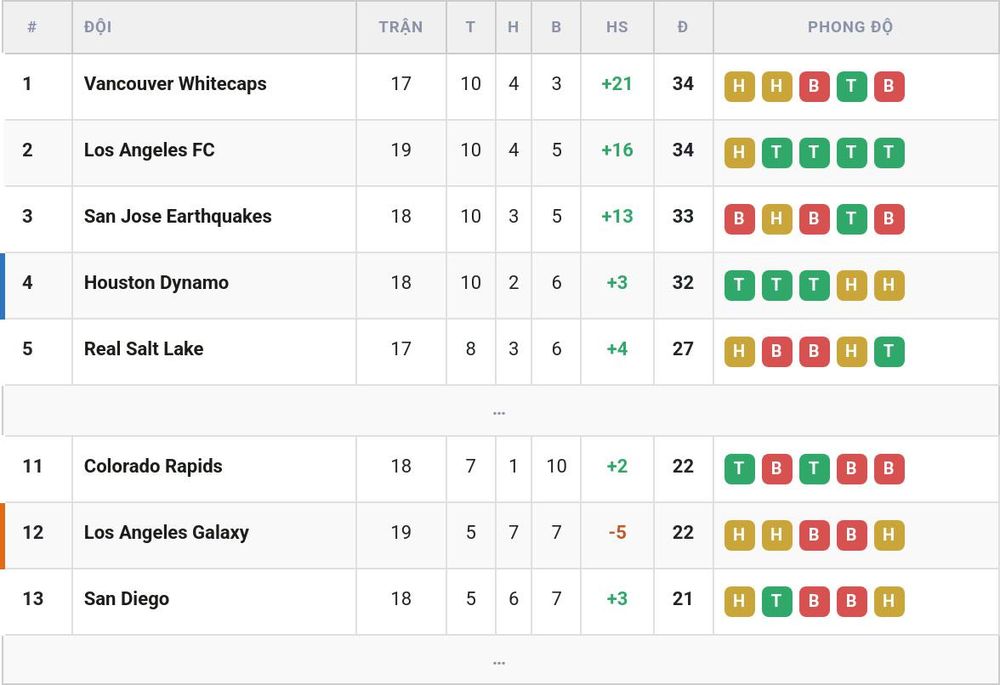Click the PHONG ĐỘ column header

850,27
